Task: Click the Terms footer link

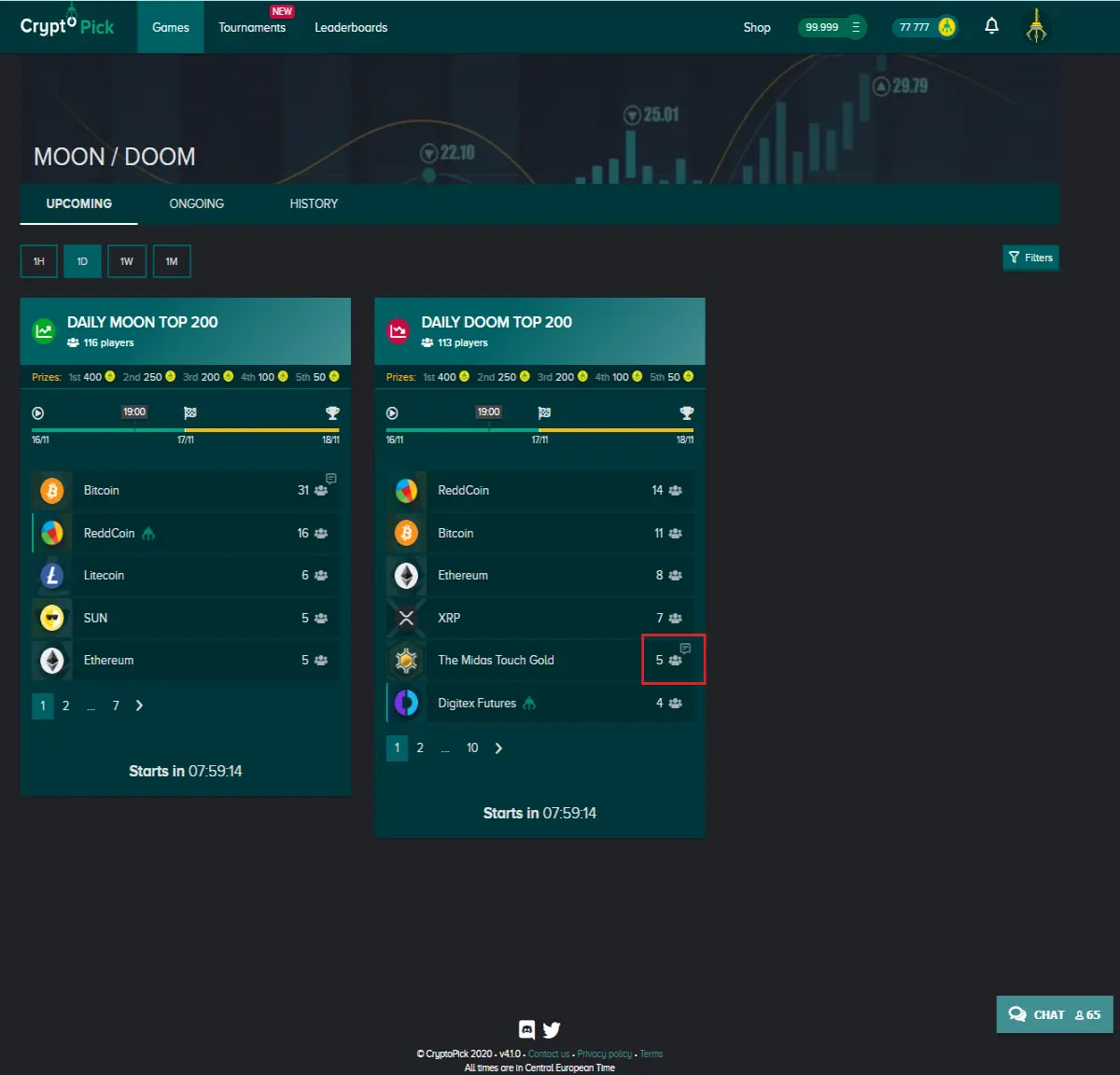Action: coord(651,1054)
